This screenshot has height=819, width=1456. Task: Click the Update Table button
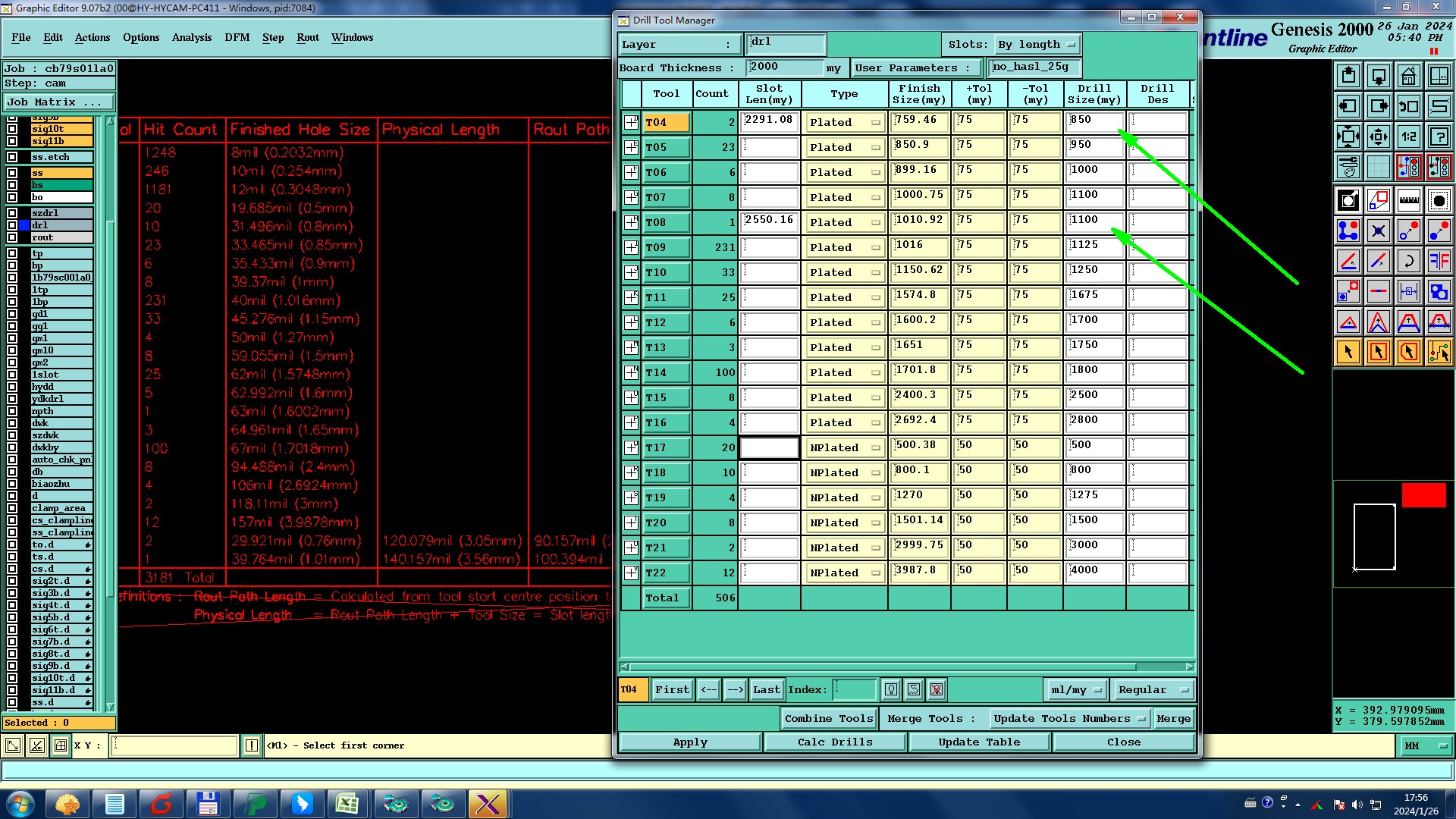pyautogui.click(x=979, y=742)
